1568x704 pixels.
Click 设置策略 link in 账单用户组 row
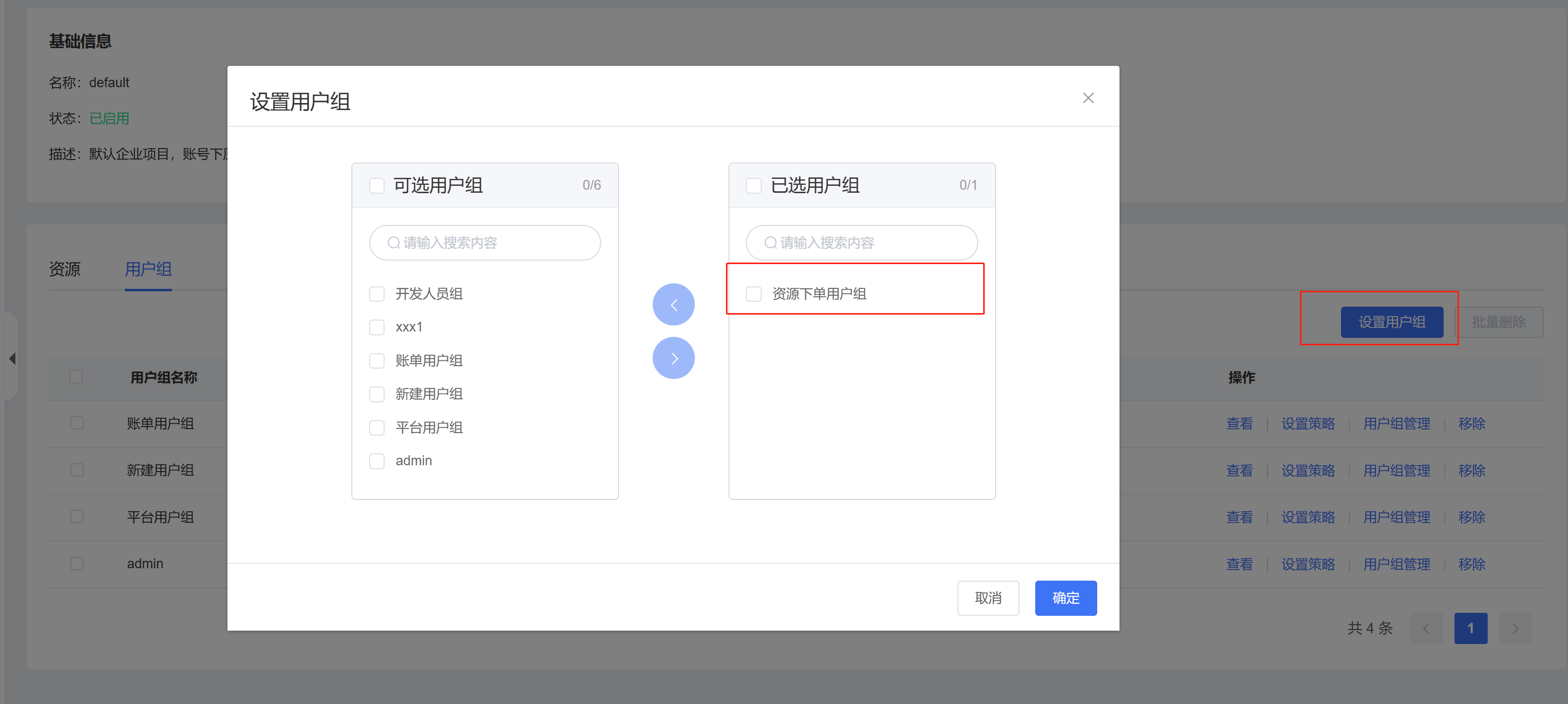(1308, 424)
